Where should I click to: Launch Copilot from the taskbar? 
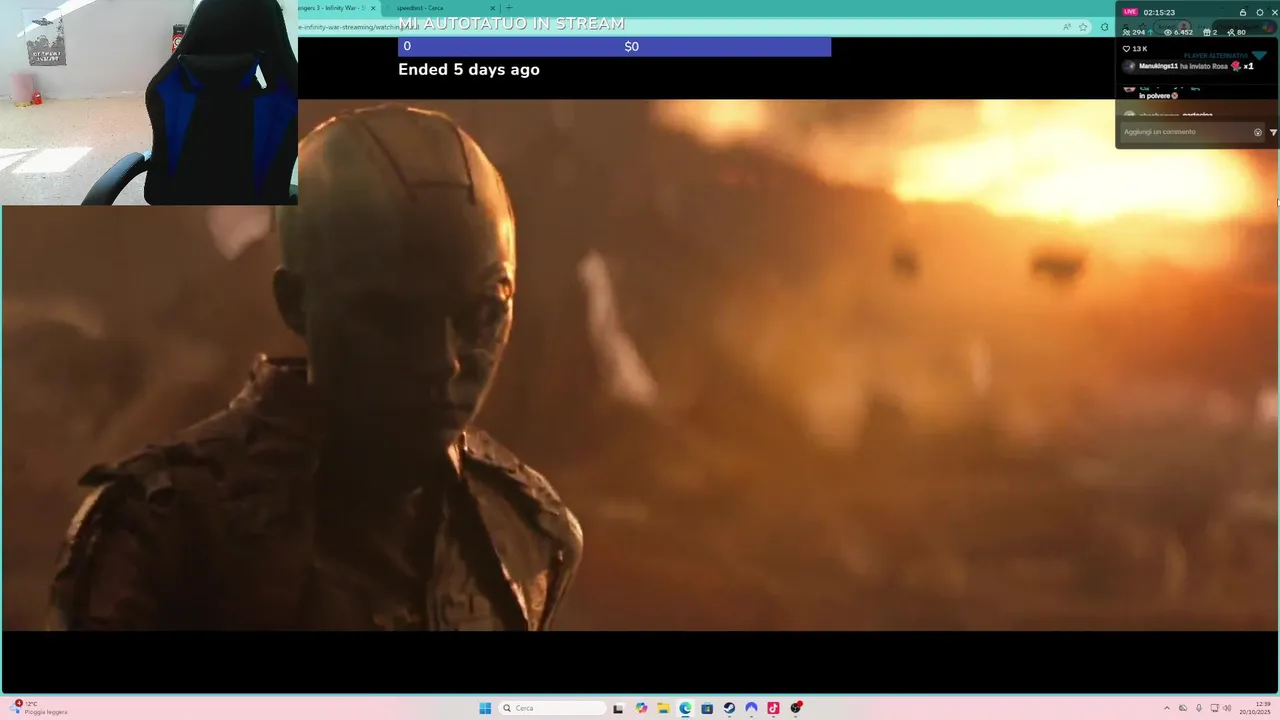tap(641, 708)
